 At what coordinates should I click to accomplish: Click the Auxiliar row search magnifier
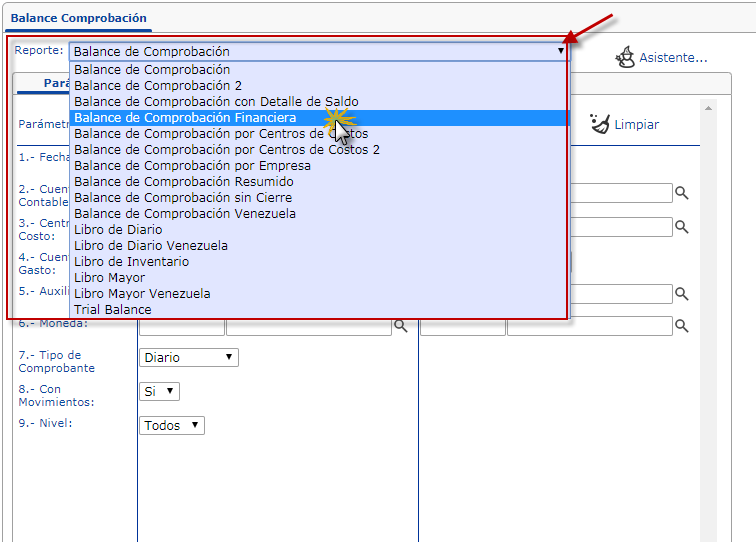coord(681,293)
